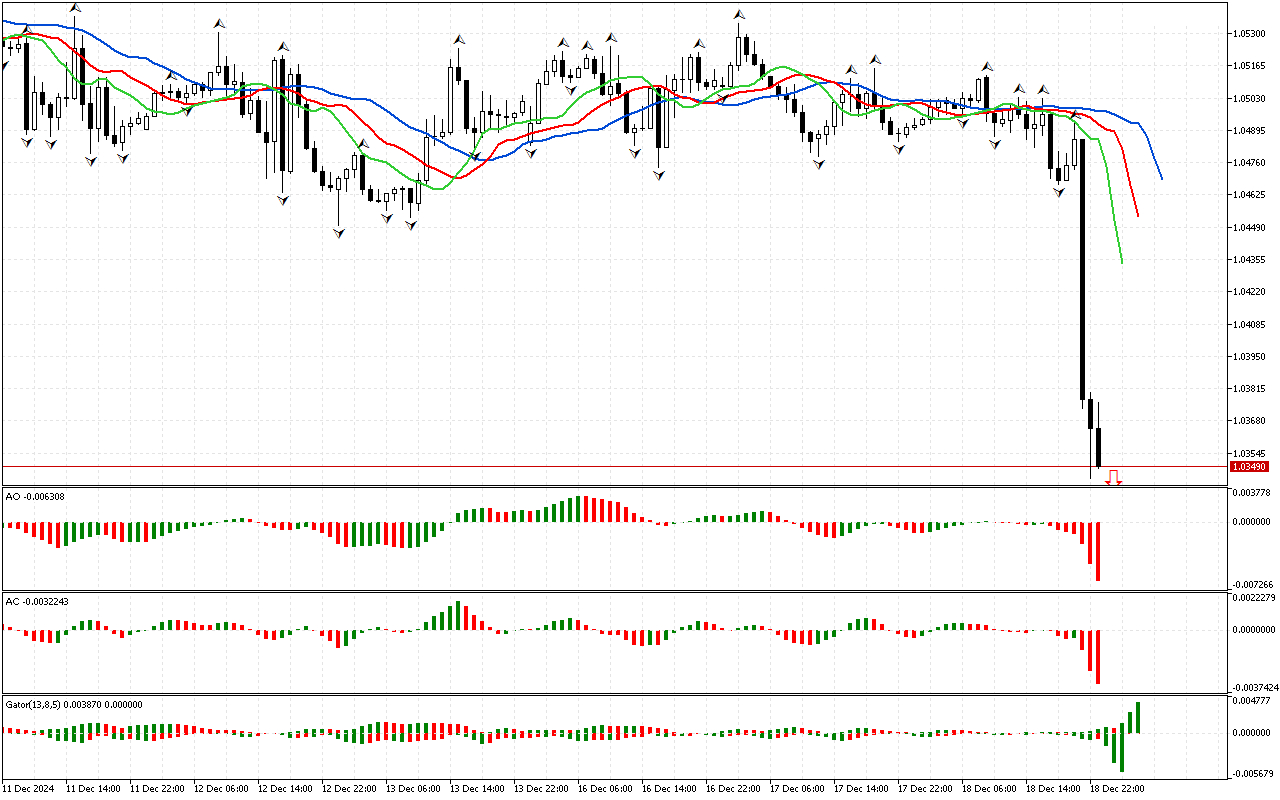Click the AC scale zero level 0.0000000

(1255, 630)
